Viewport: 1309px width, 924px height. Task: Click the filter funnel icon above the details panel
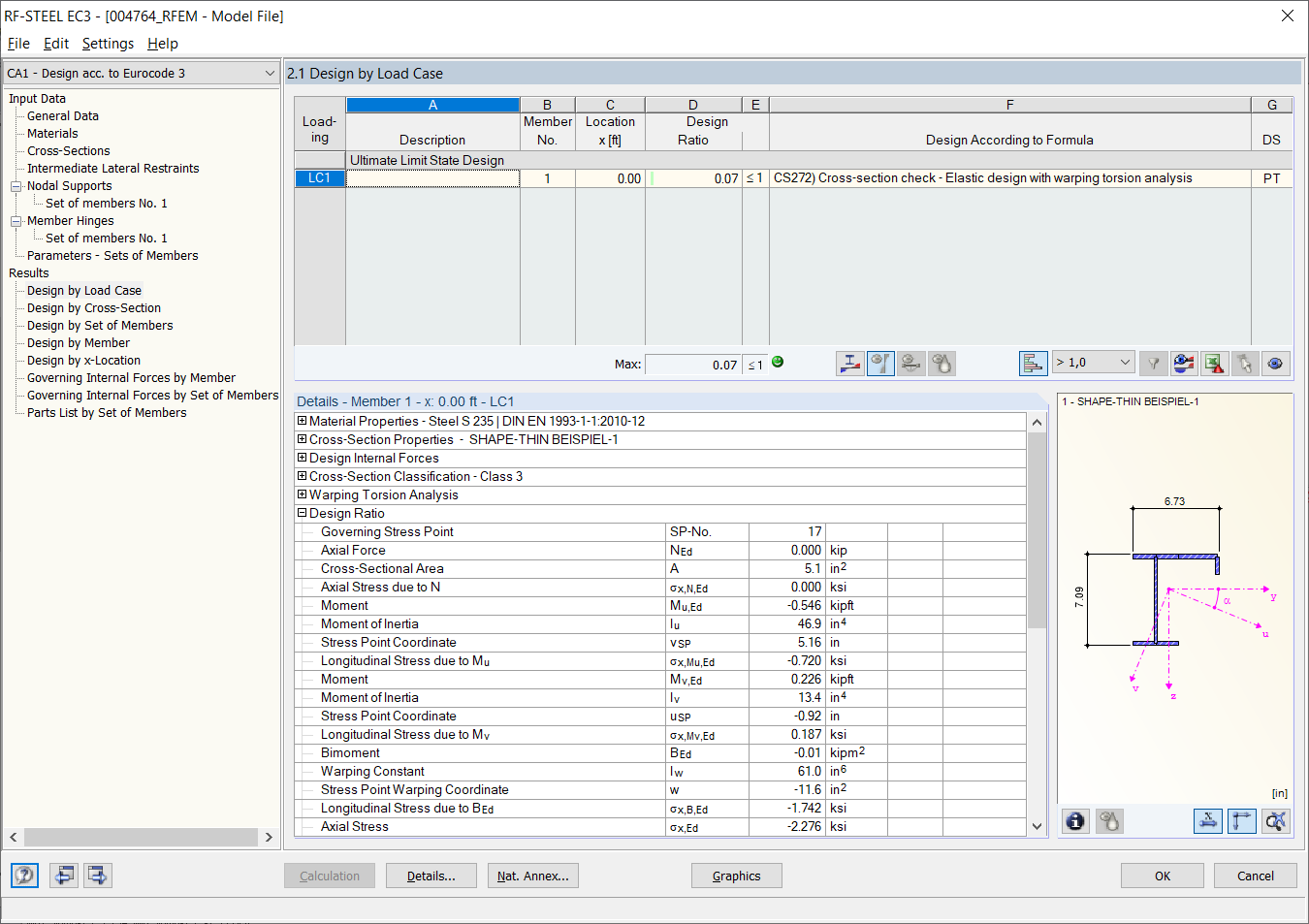(1153, 363)
